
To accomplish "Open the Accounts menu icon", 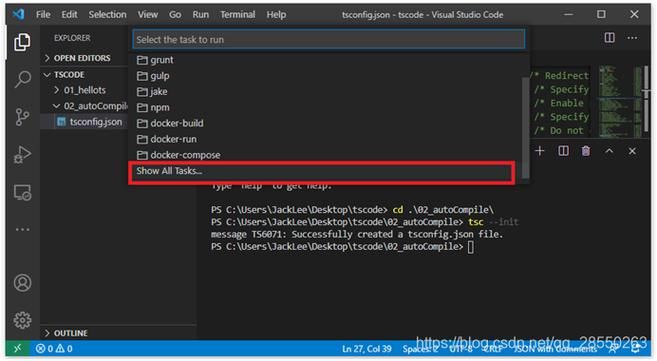I will click(22, 283).
